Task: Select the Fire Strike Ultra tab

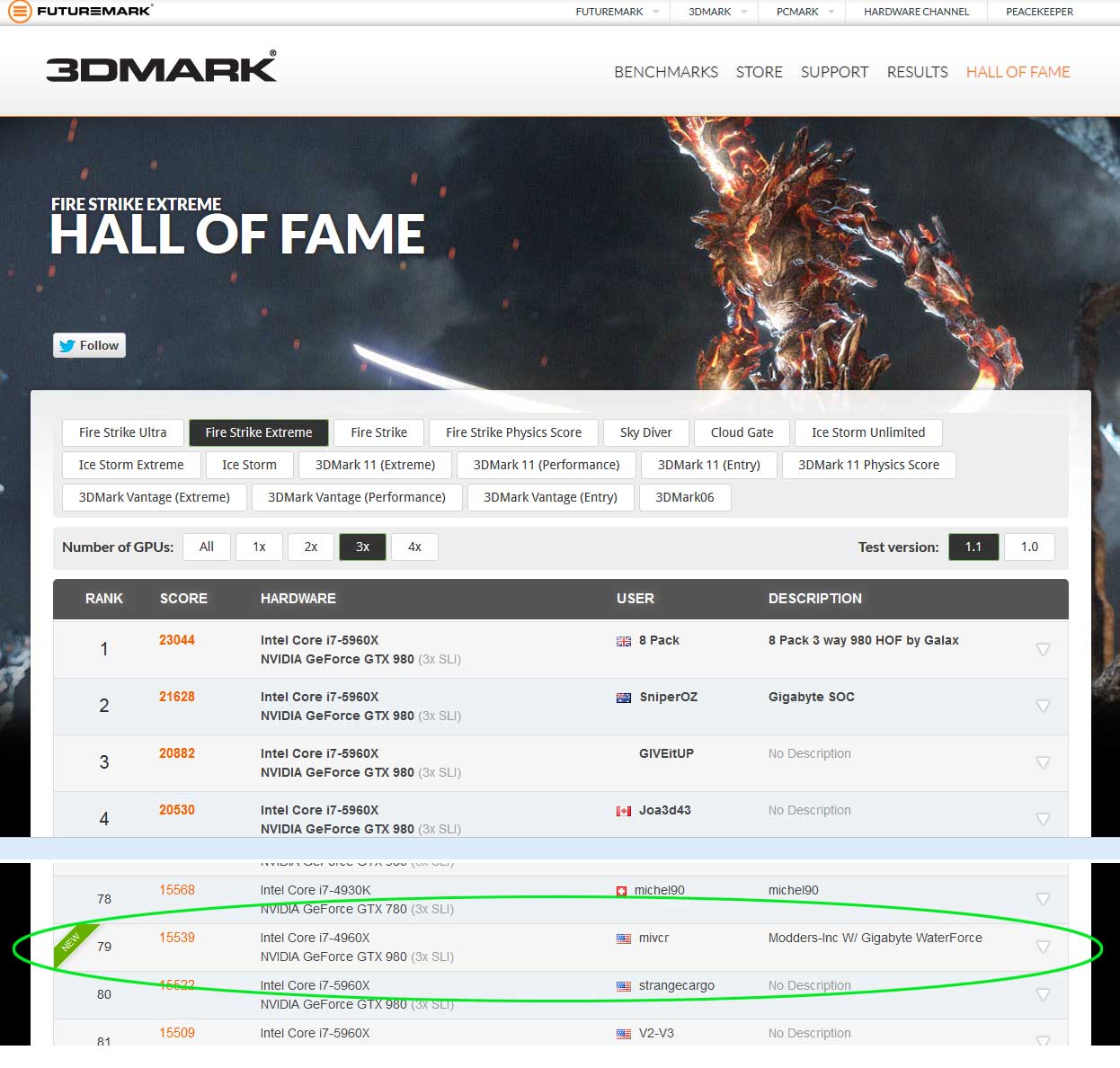Action: [x=123, y=432]
